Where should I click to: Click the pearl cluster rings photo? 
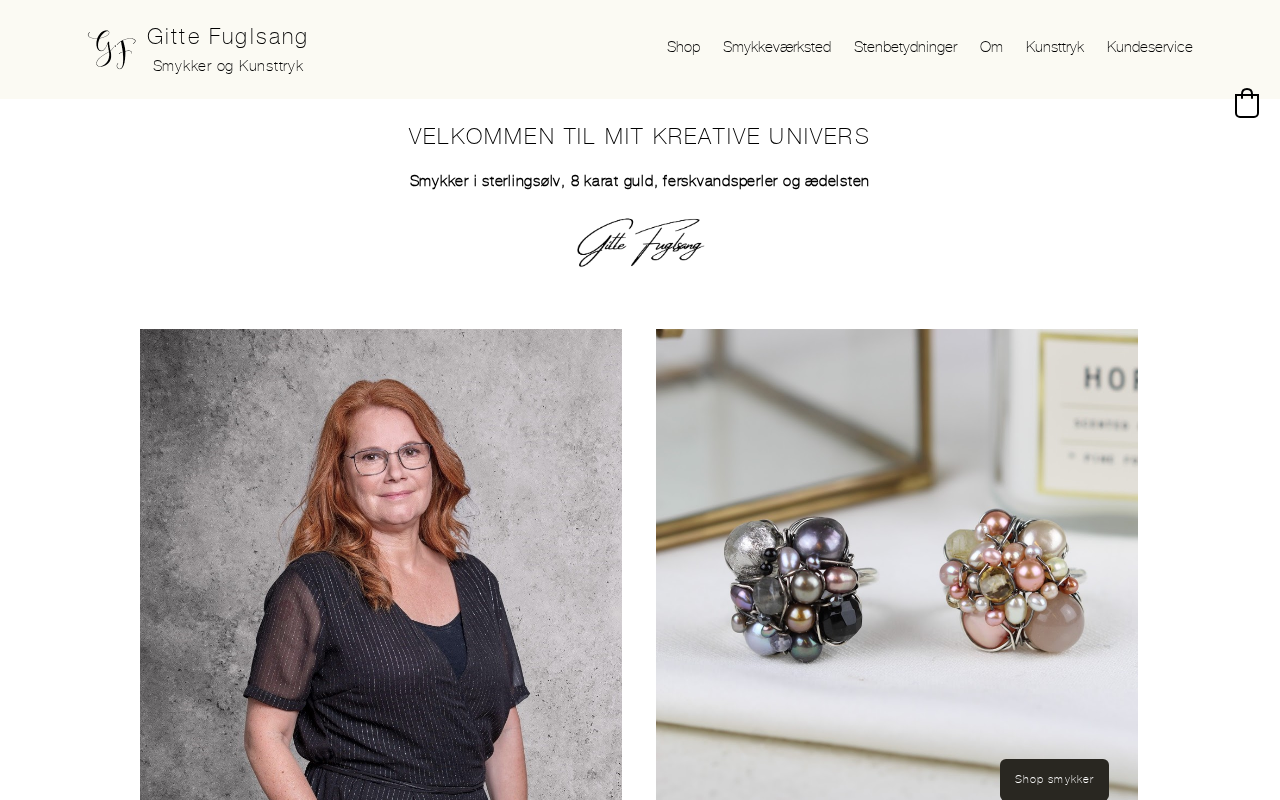tap(897, 564)
